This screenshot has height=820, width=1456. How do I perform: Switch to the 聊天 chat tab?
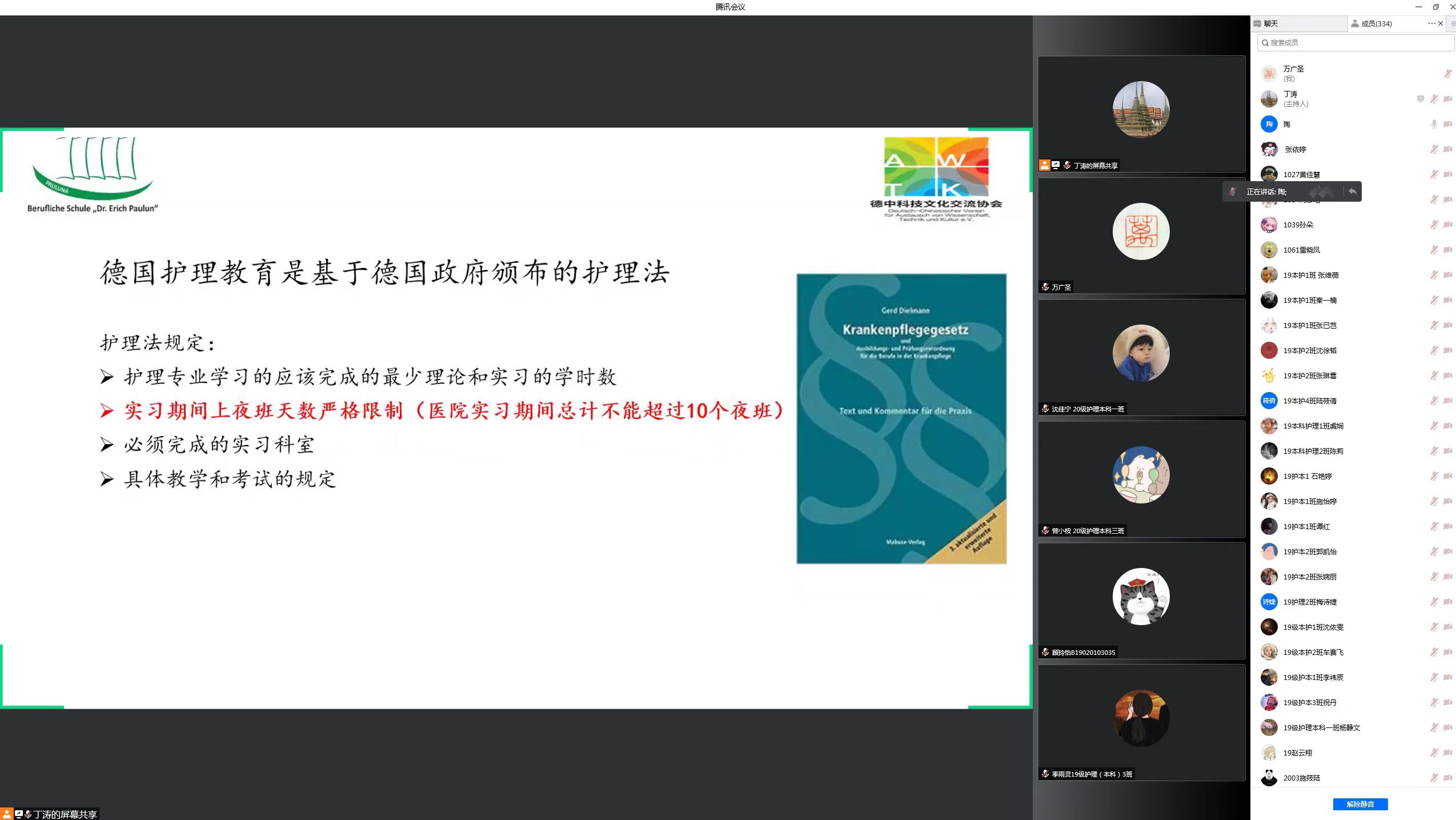tap(1270, 23)
